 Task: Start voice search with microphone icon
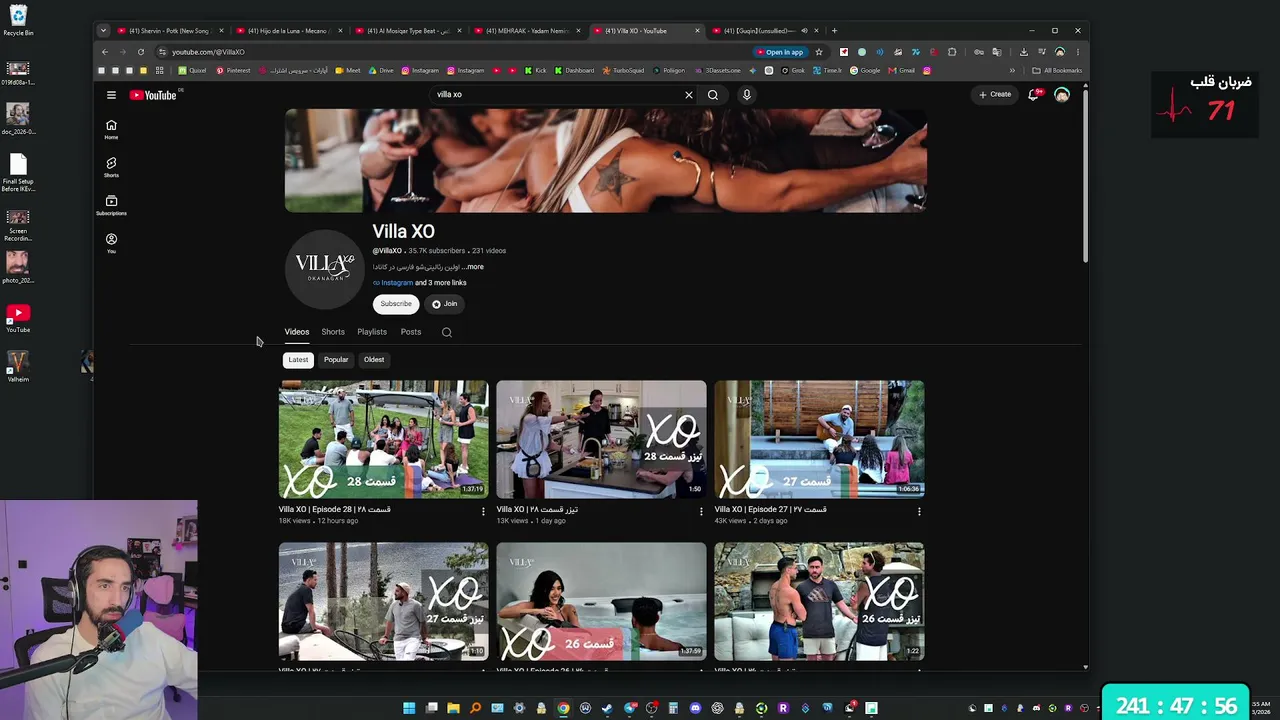746,95
